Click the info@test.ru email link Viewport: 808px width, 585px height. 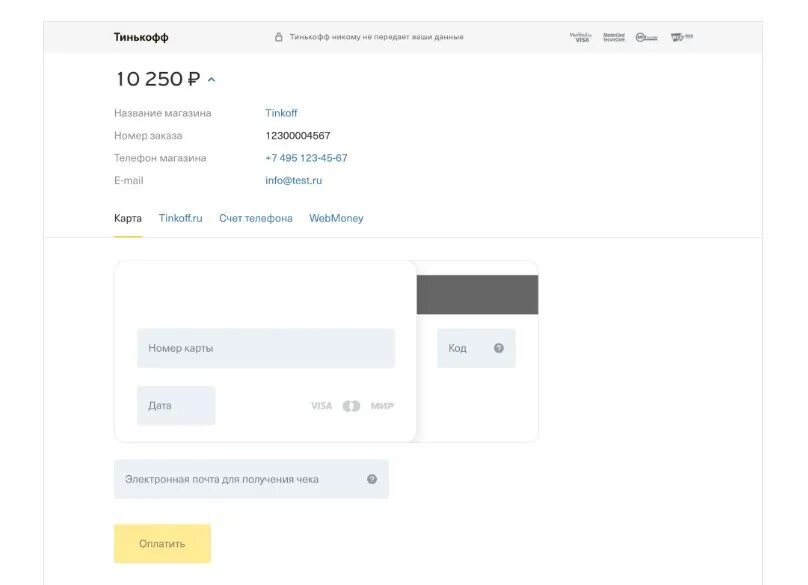[294, 180]
